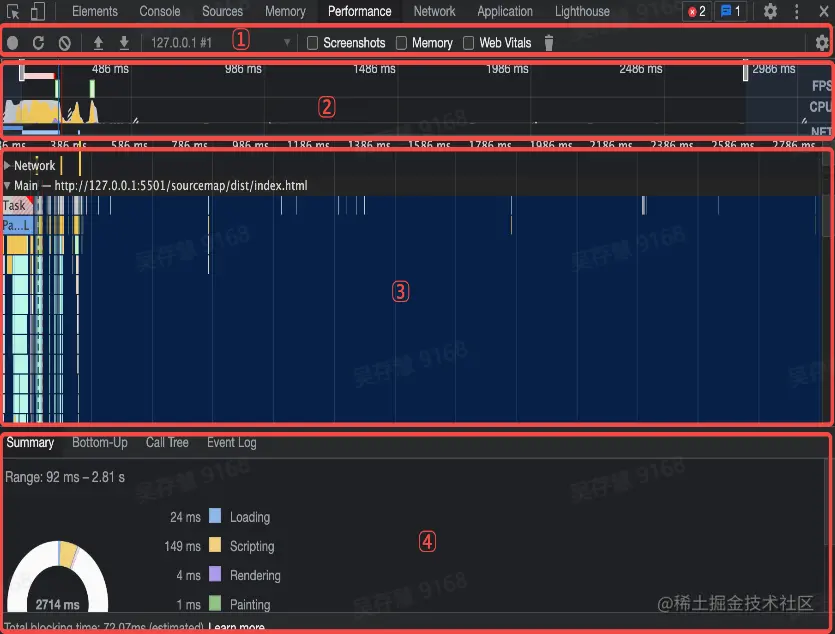Click the Scripting yellow color swatch
This screenshot has width=835, height=634.
point(215,545)
